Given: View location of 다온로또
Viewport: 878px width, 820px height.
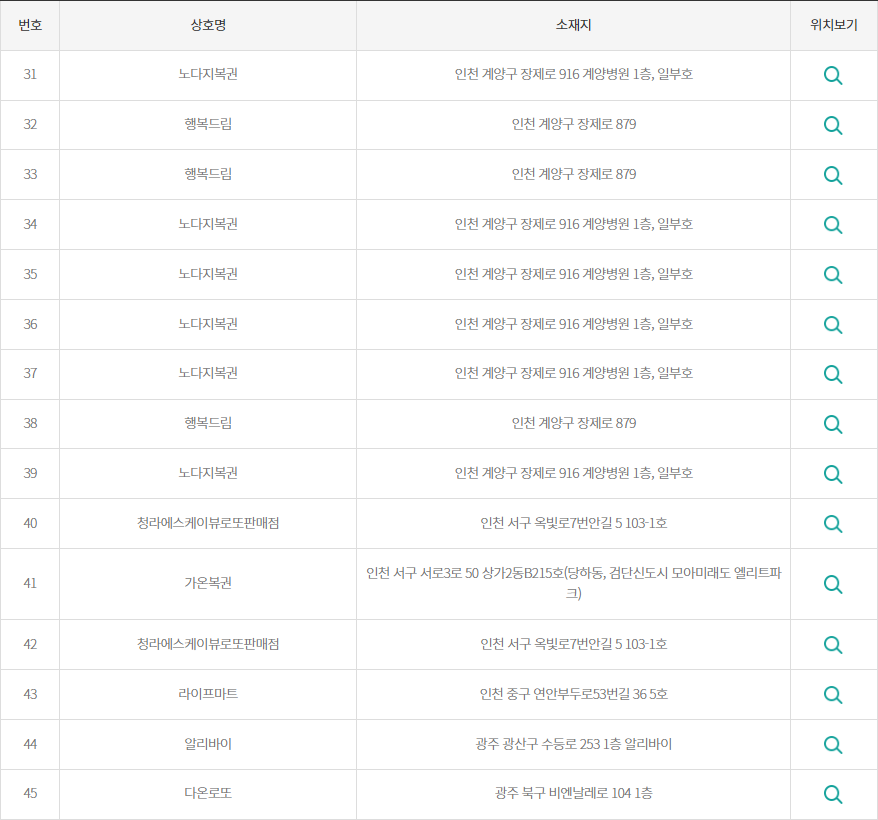Looking at the screenshot, I should pyautogui.click(x=833, y=794).
